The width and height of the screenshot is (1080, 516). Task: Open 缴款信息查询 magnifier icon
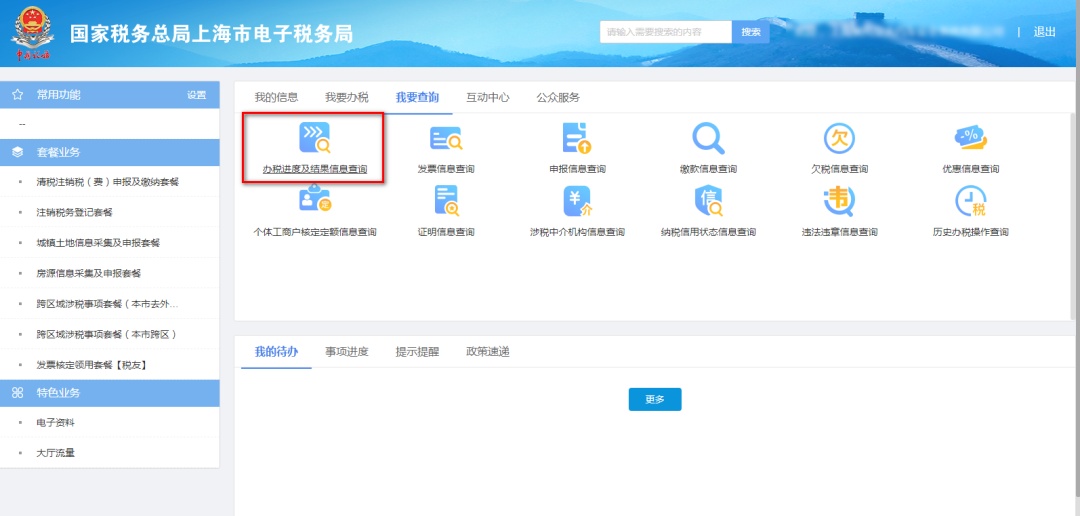[x=708, y=137]
